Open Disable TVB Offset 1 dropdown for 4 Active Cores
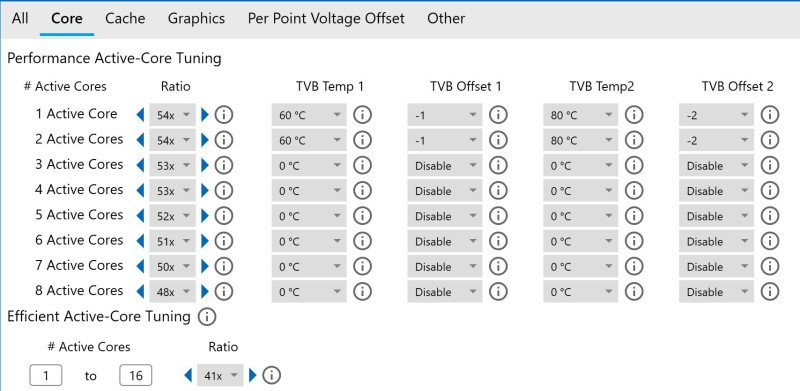This screenshot has height=391, width=800. [x=444, y=191]
